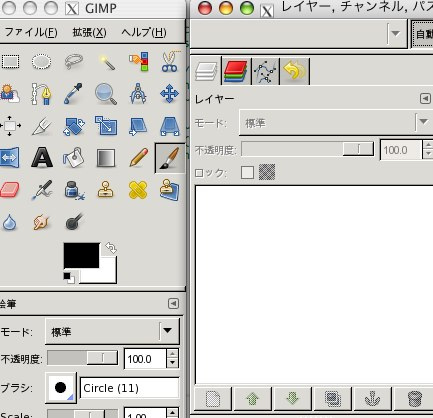Select the Ink tool
This screenshot has height=418, width=433.
pyautogui.click(x=74, y=190)
